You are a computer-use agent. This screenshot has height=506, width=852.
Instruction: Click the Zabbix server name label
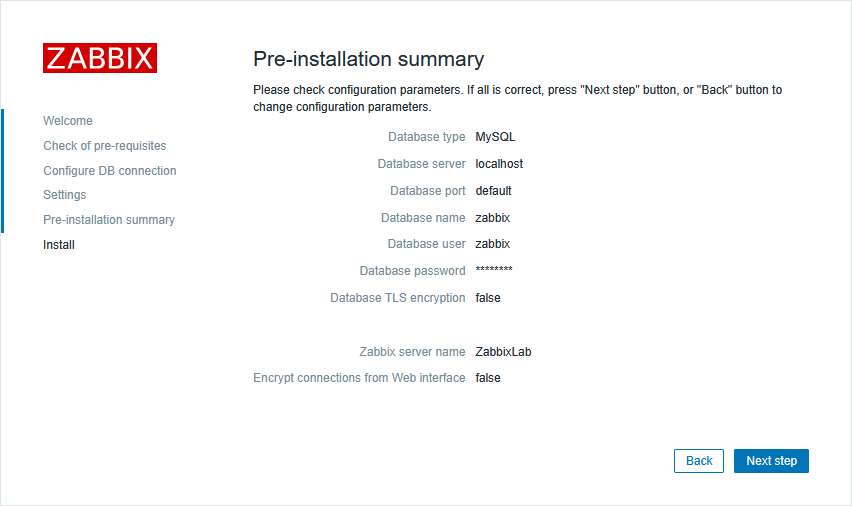coord(412,352)
